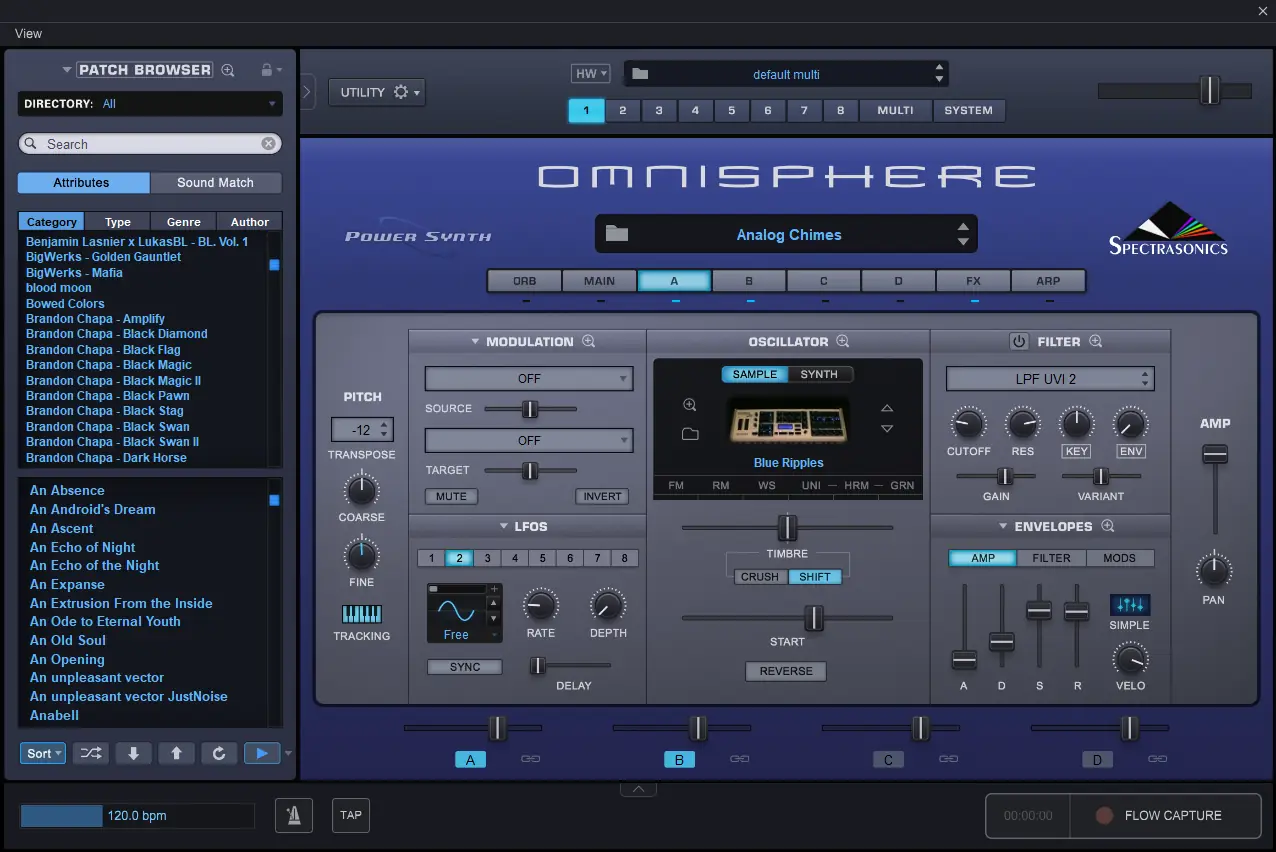Zoom the Envelopes section magnifier
The image size is (1276, 852).
point(1108,526)
